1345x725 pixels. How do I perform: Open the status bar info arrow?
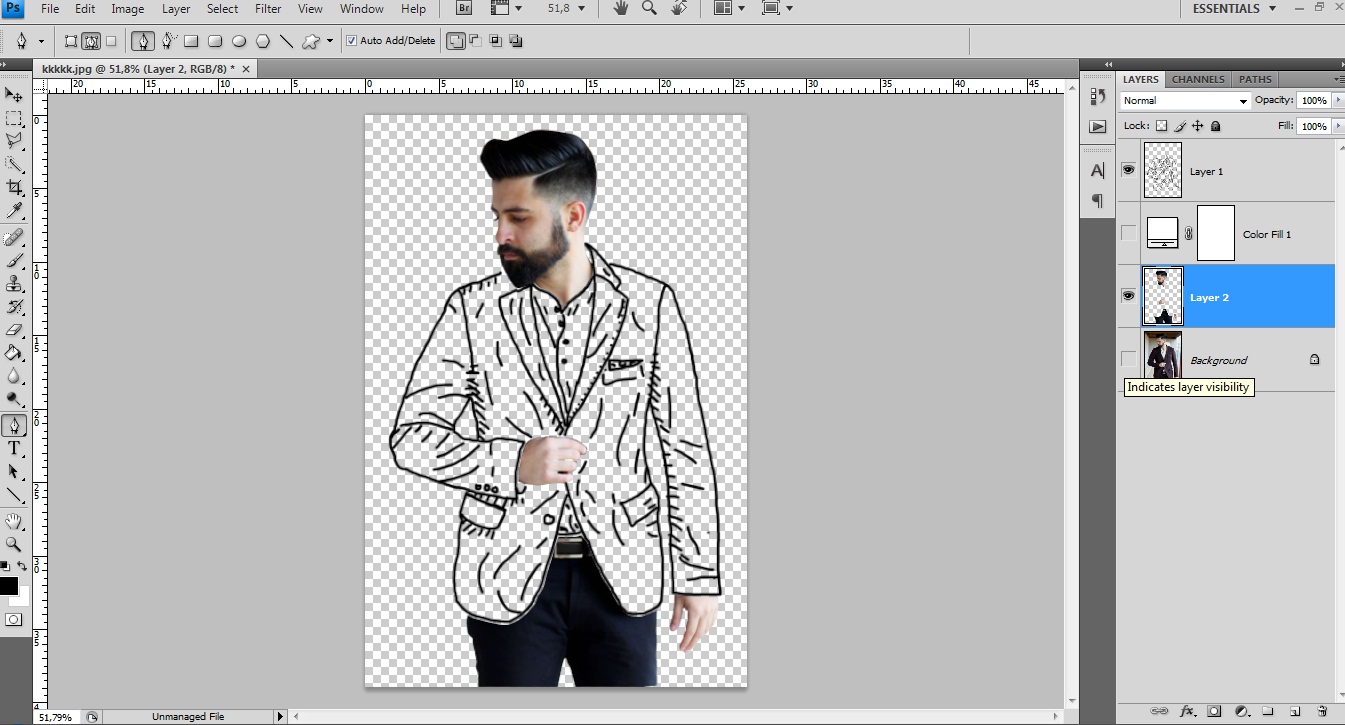pos(279,716)
